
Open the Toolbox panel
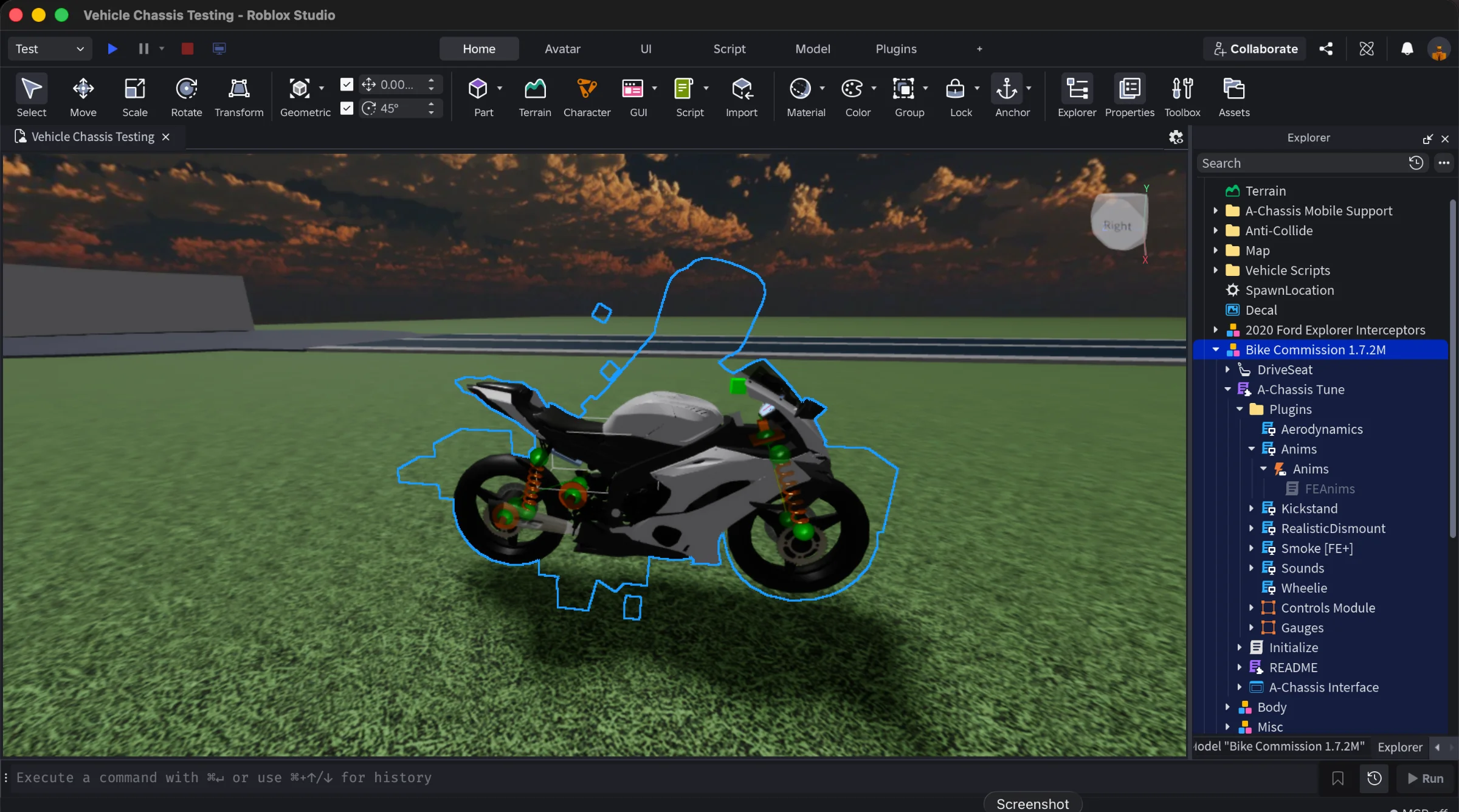[1182, 96]
